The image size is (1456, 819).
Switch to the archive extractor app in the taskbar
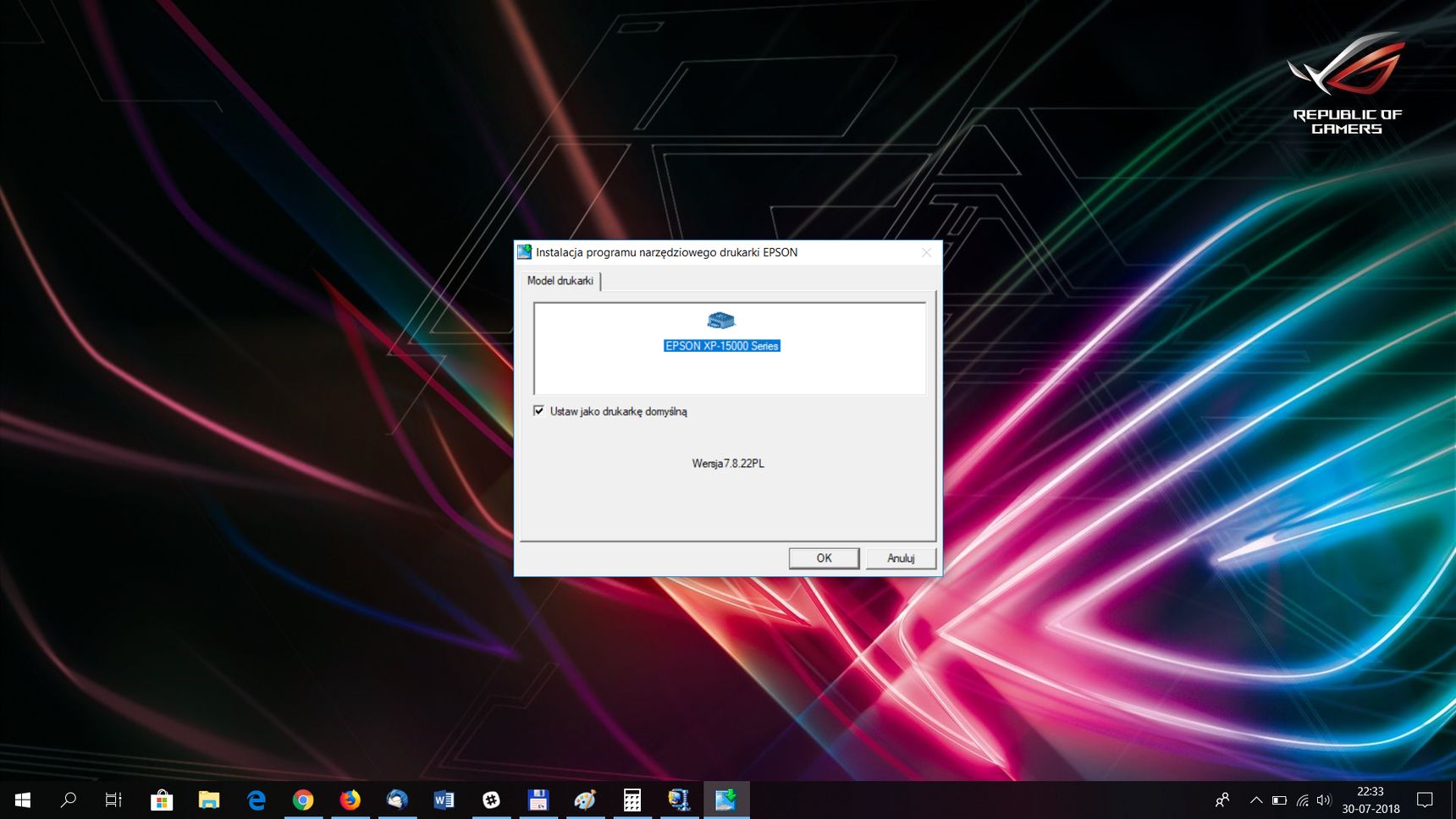[679, 800]
